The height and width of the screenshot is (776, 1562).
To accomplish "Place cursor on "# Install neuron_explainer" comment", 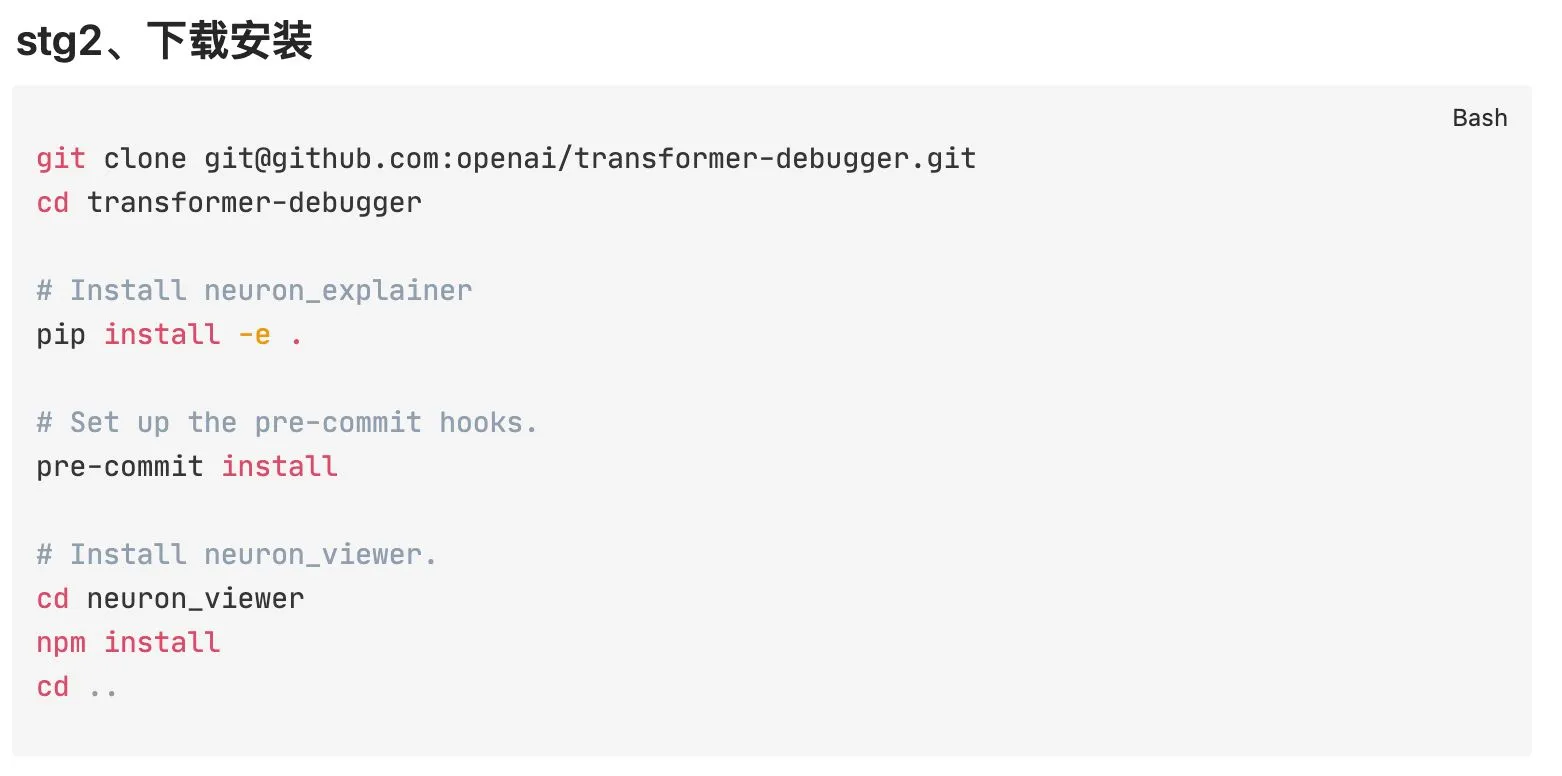I will 254,290.
